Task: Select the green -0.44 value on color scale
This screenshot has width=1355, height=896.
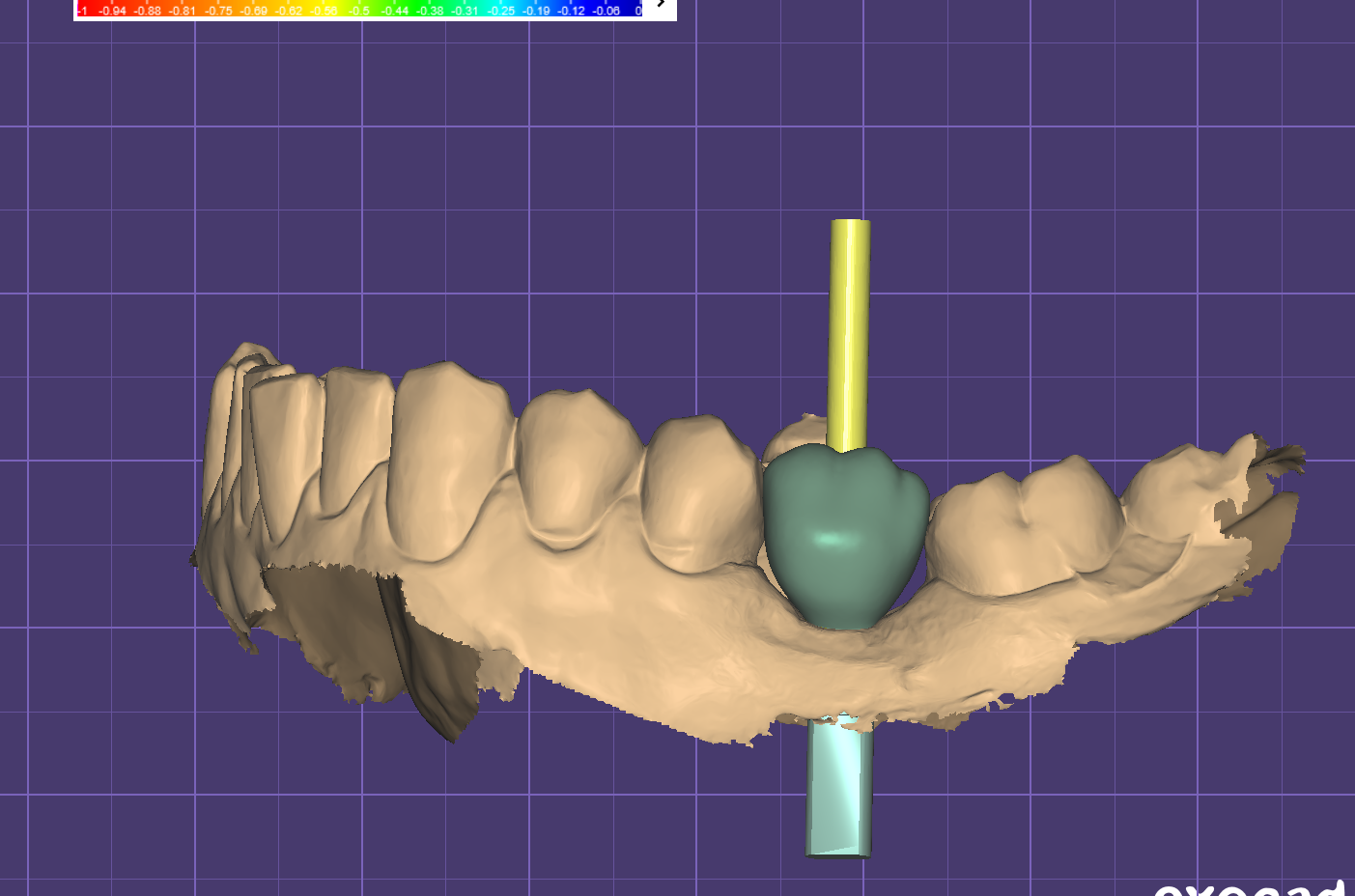Action: click(394, 11)
